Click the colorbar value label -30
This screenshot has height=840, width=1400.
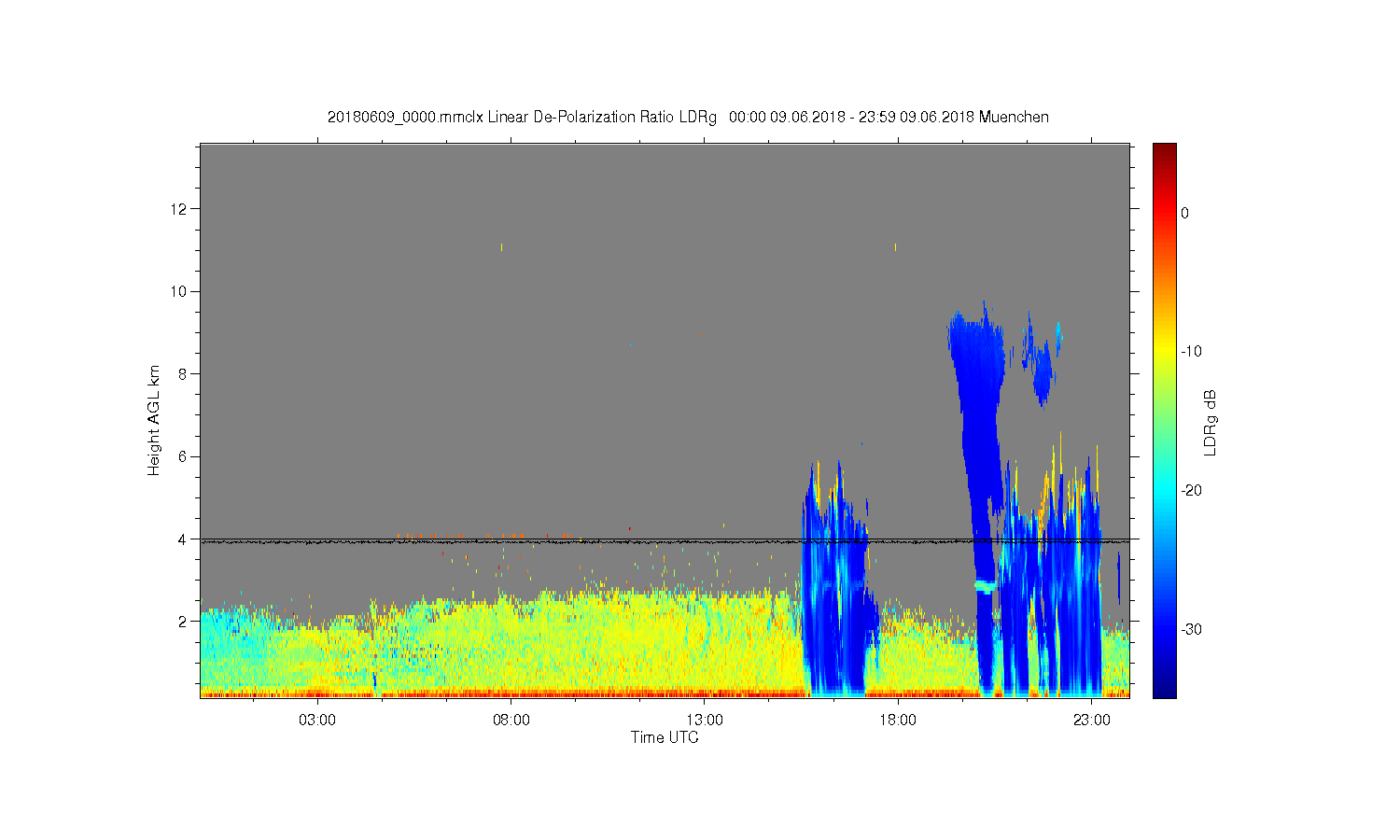click(x=1191, y=629)
